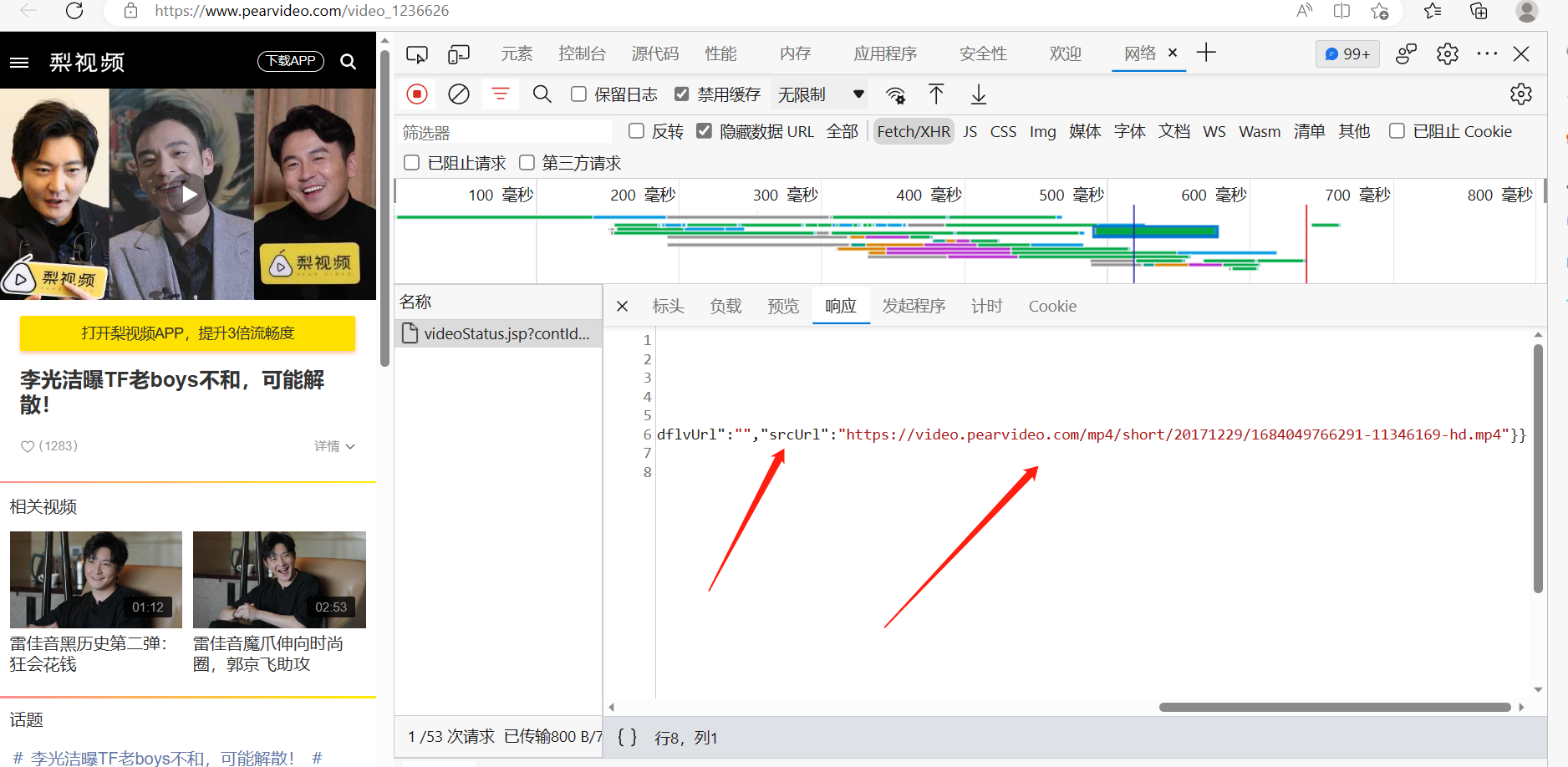This screenshot has width=1568, height=767.
Task: Click the yellow 打开梨视频APP banner button
Action: tap(187, 333)
